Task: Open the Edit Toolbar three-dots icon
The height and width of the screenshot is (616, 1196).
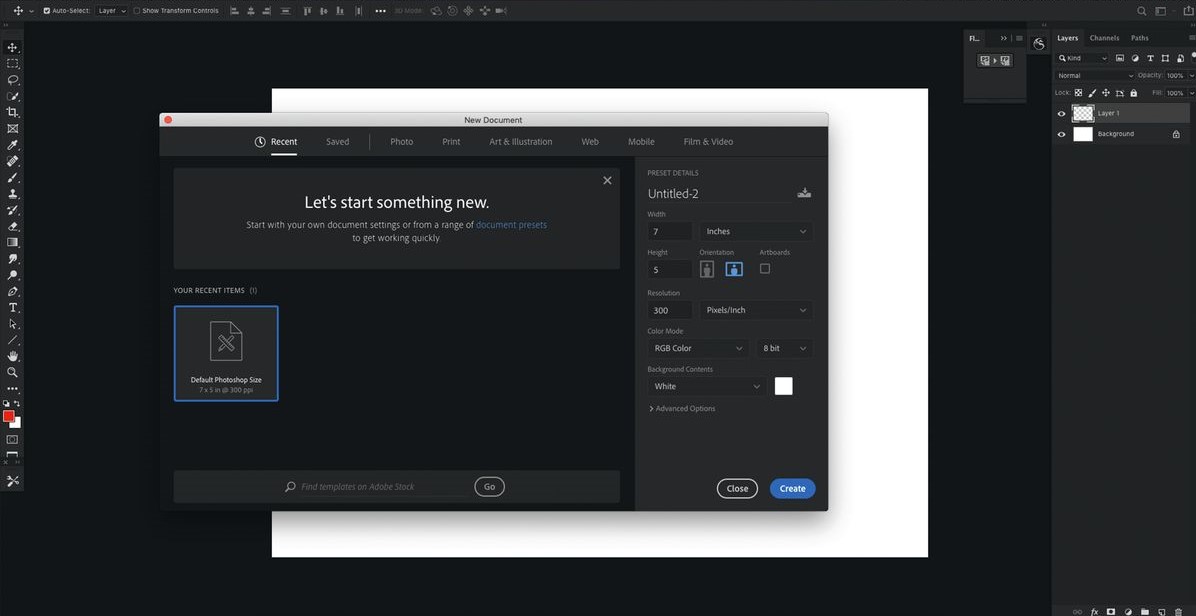Action: 12,389
